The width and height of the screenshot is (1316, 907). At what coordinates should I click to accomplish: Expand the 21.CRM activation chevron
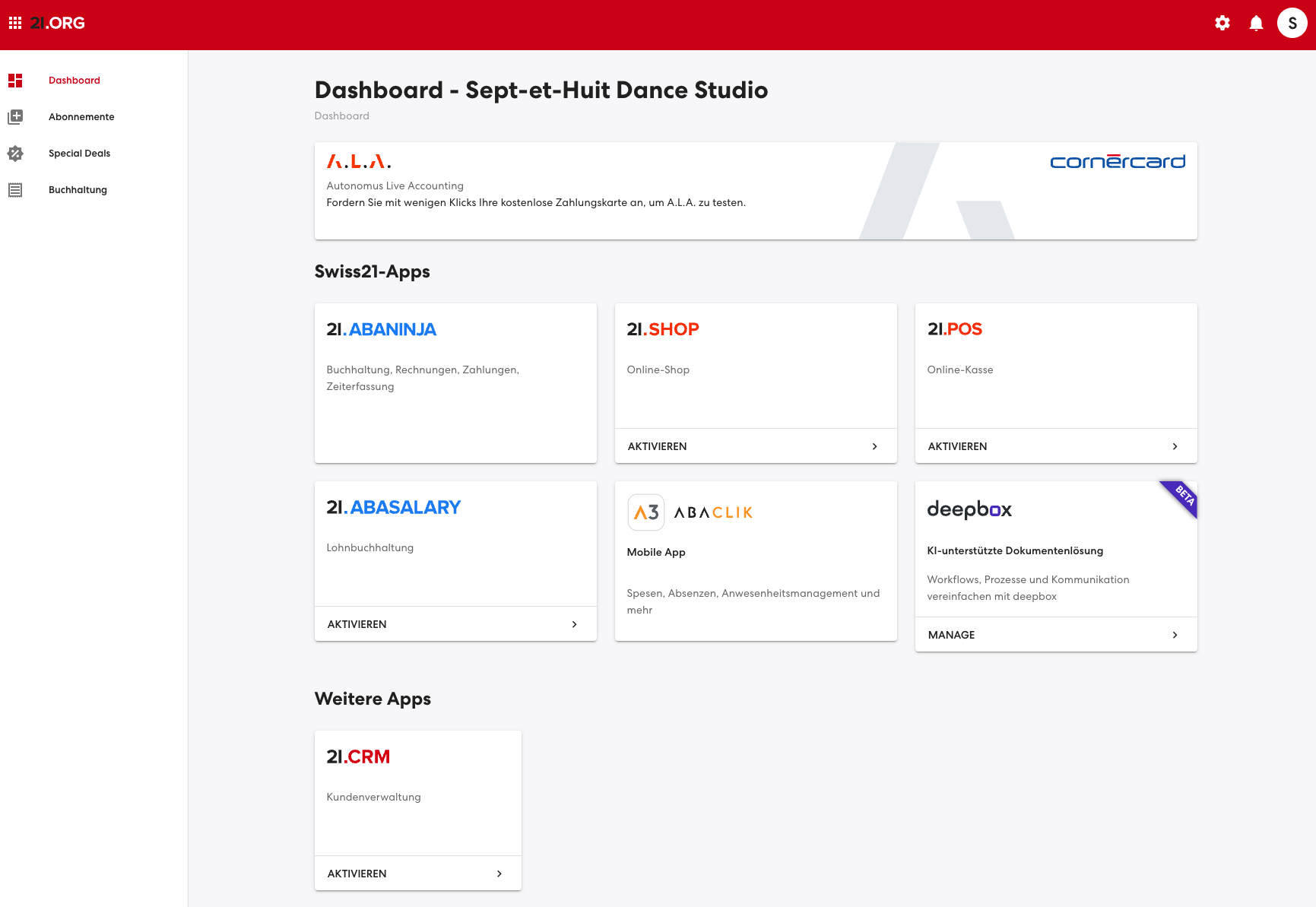[x=499, y=873]
